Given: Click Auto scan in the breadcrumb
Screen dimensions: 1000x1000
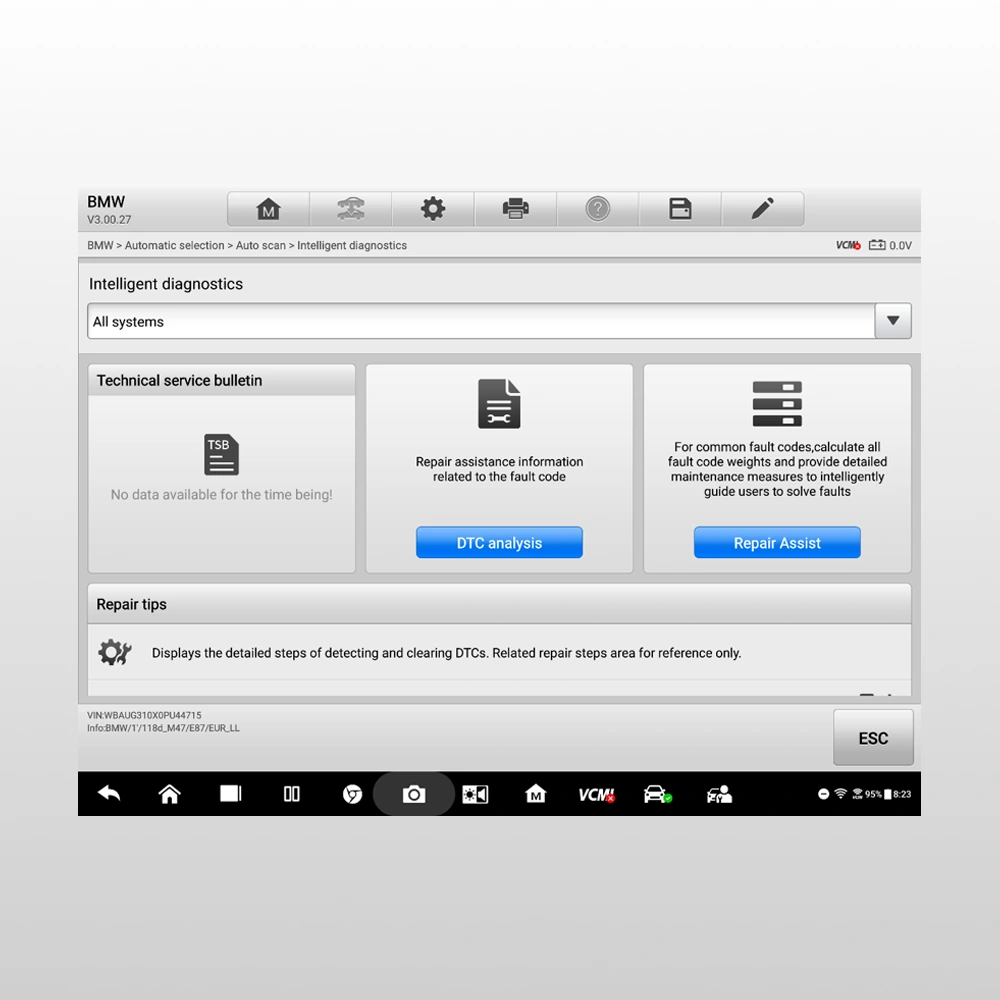Looking at the screenshot, I should pos(260,245).
